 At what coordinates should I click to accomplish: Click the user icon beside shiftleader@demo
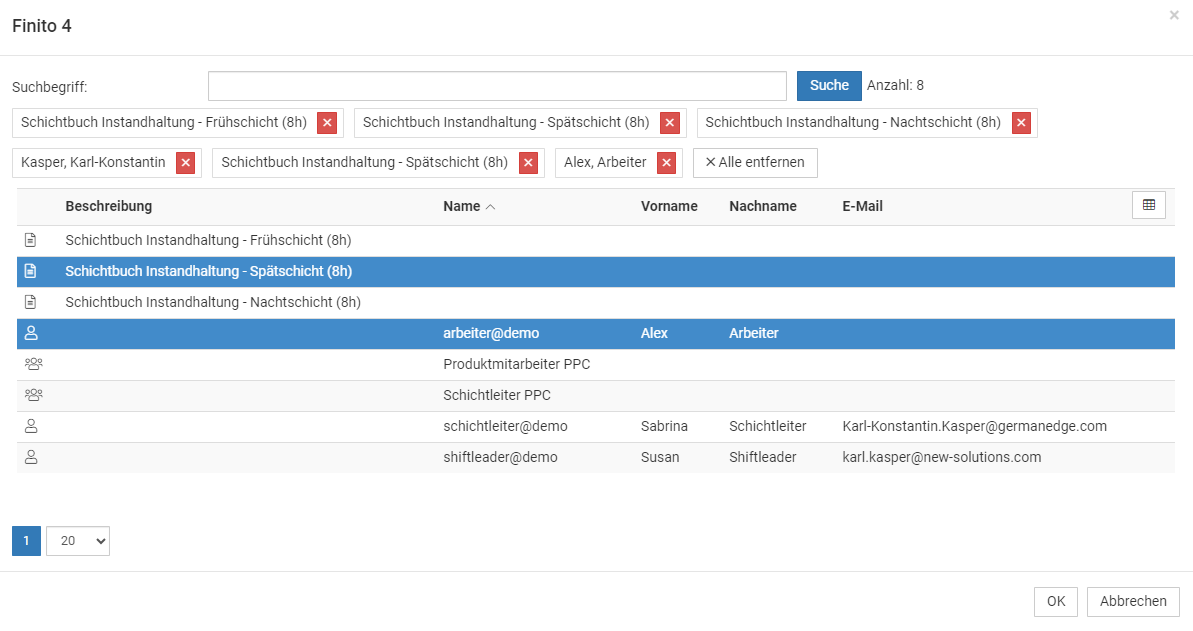coord(31,457)
